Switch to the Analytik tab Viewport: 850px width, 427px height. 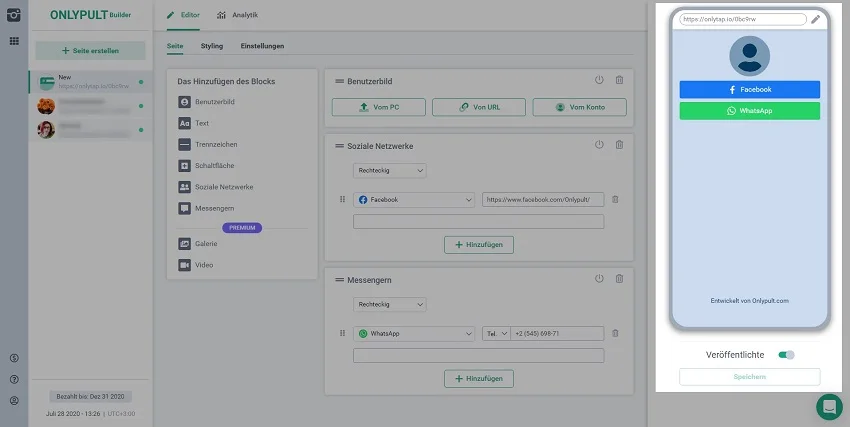point(237,16)
